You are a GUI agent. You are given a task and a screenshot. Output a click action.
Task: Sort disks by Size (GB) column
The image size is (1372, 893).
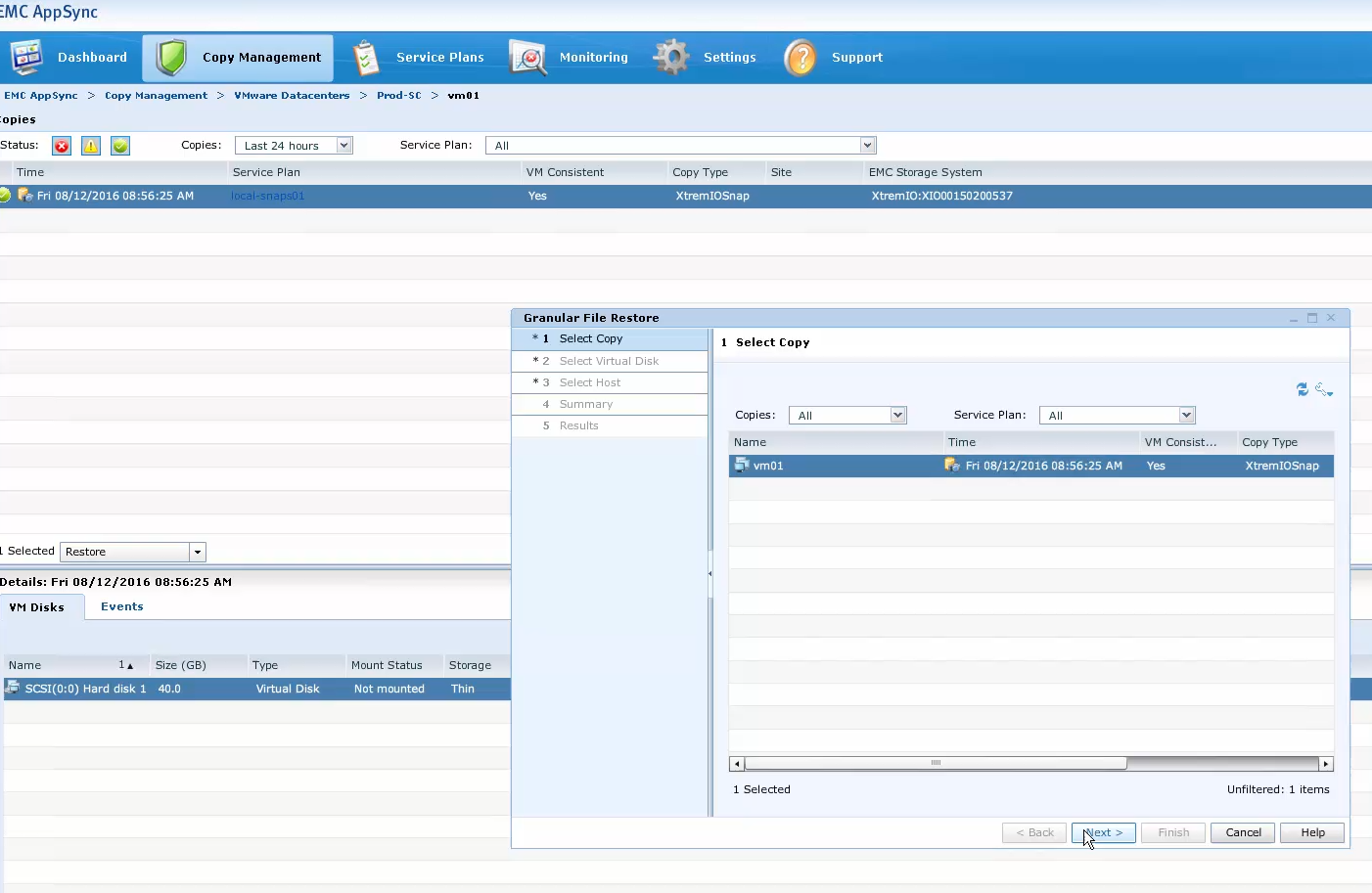[199, 665]
